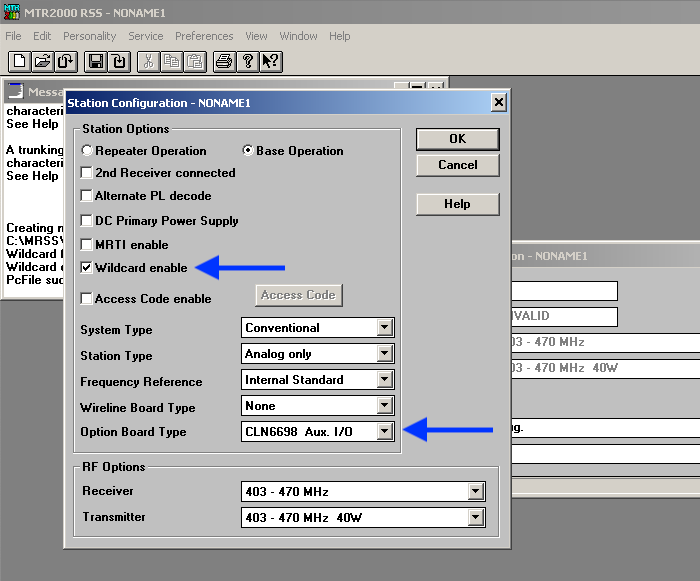This screenshot has width=700, height=581.
Task: Uncheck the Wildcard enable checkbox
Action: 86,268
